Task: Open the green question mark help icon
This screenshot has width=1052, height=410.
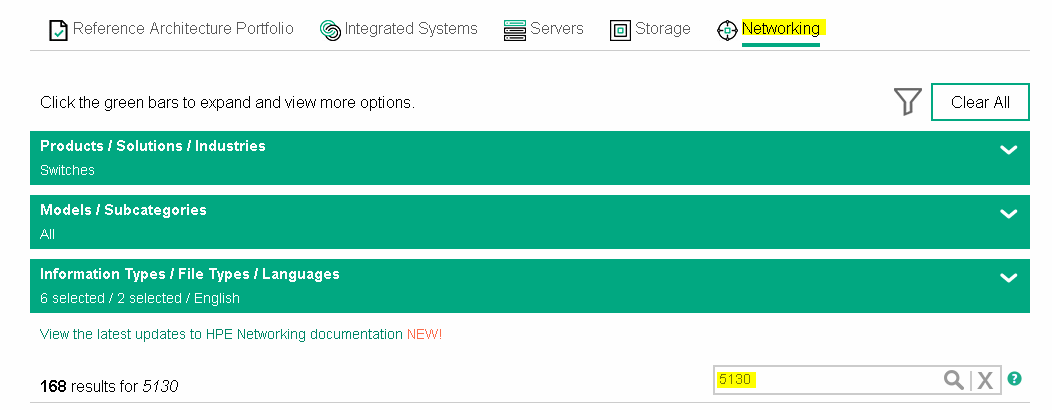Action: click(x=1014, y=378)
